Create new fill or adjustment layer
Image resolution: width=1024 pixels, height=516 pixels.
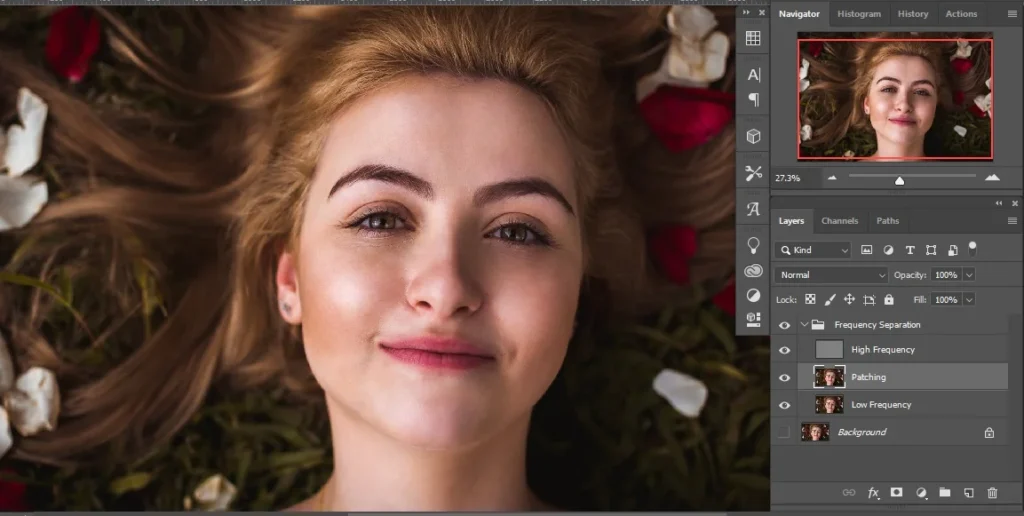coord(921,493)
